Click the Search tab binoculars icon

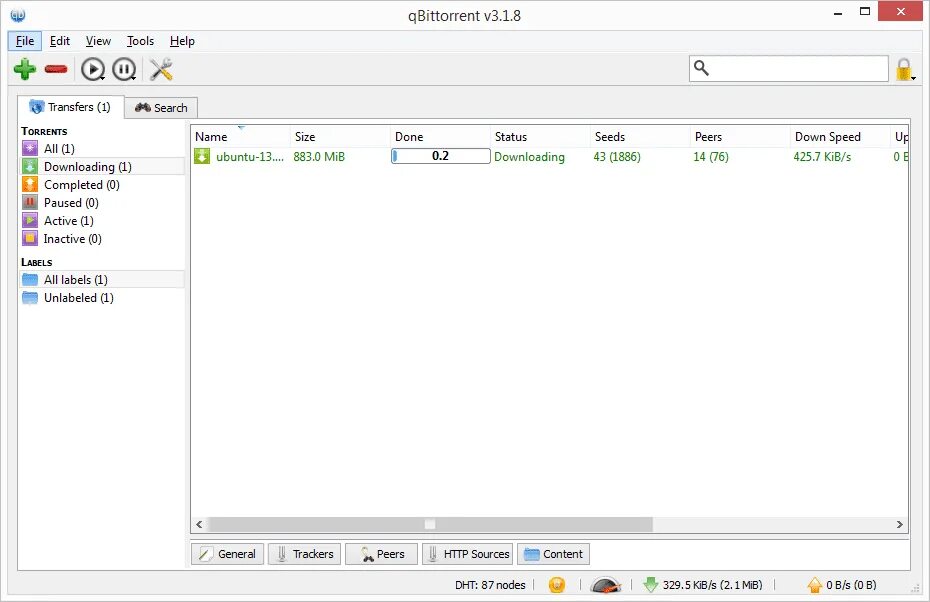142,107
